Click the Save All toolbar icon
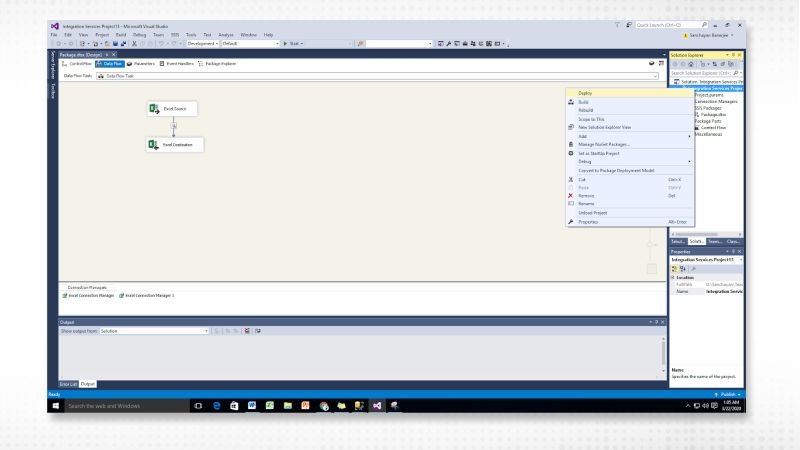This screenshot has height=450, width=800. coord(123,44)
